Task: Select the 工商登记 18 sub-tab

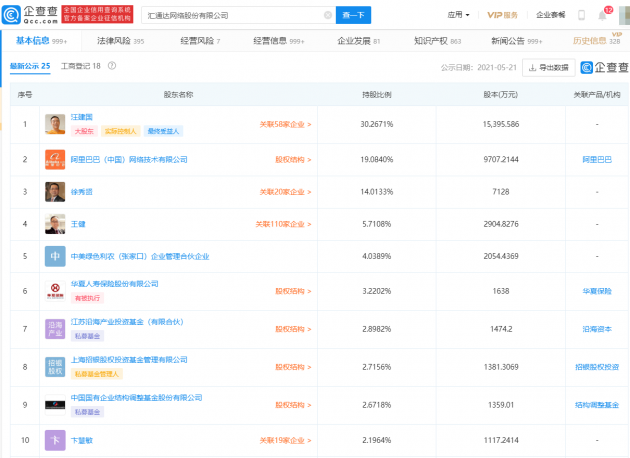Action: (80, 66)
